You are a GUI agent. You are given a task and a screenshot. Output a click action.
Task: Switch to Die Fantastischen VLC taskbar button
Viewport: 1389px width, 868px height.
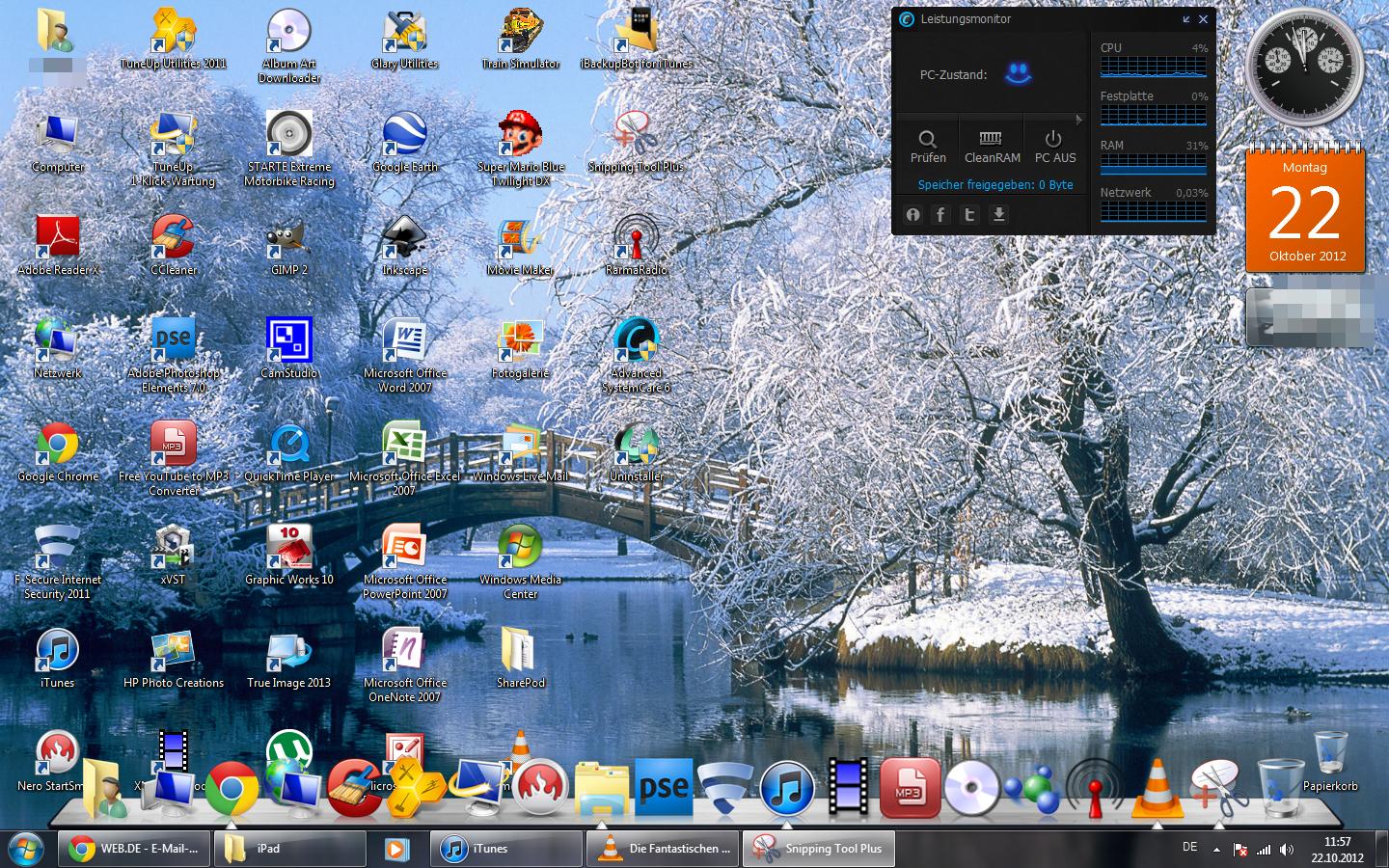point(663,849)
